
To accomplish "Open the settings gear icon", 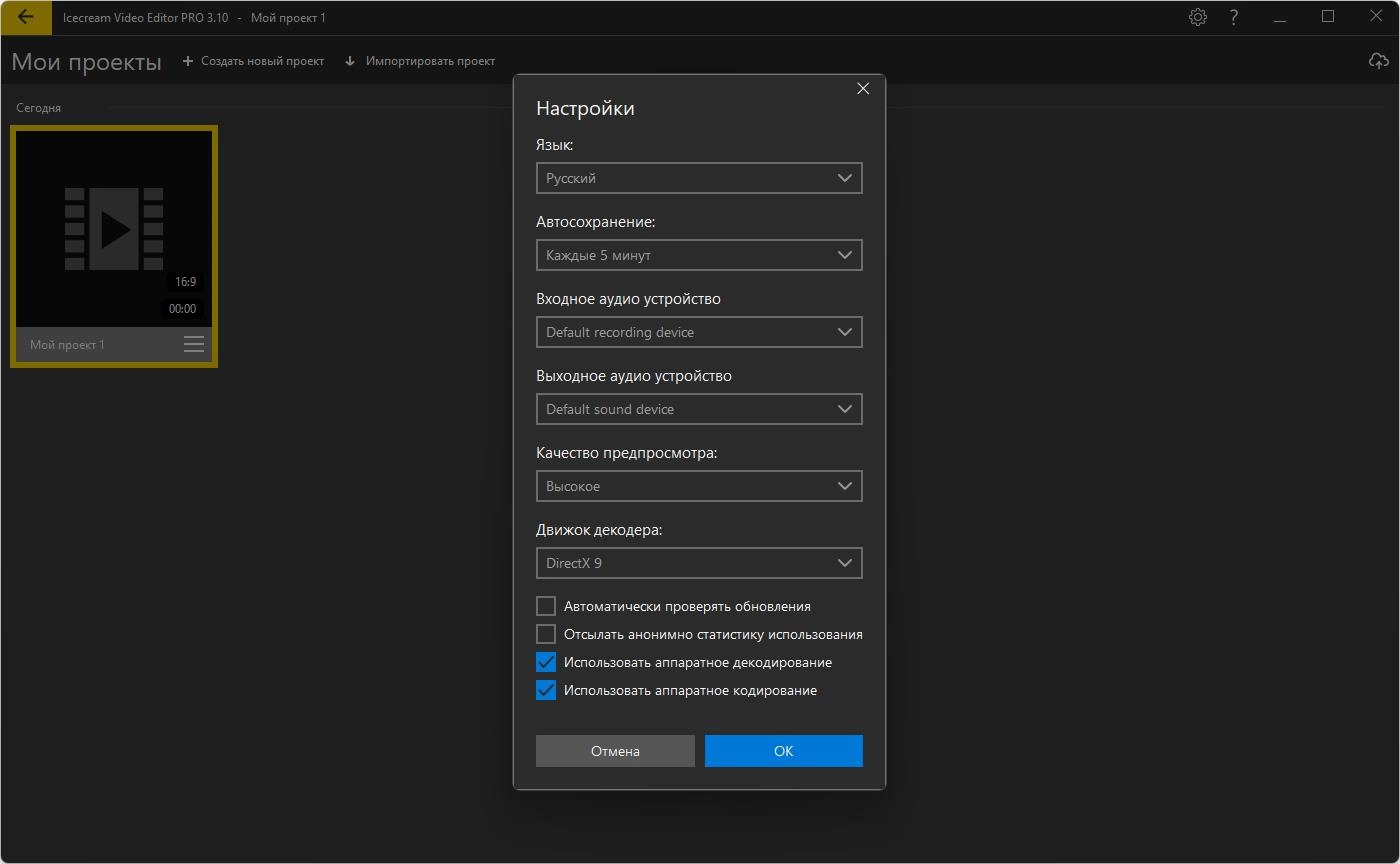I will coord(1197,17).
